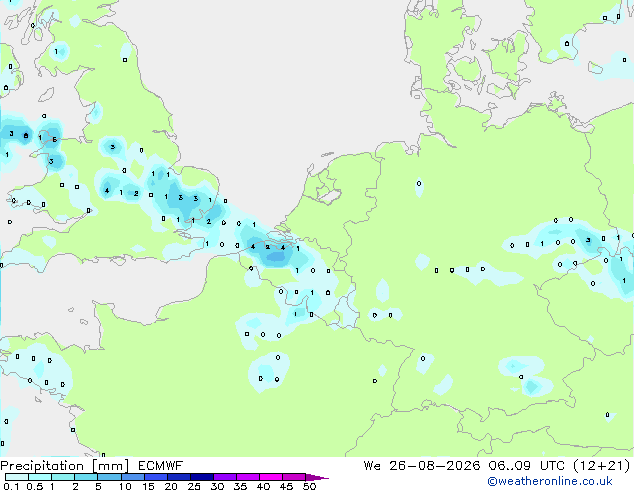
Task: Click the 1–2 mm legend swatch
Action: point(63,477)
